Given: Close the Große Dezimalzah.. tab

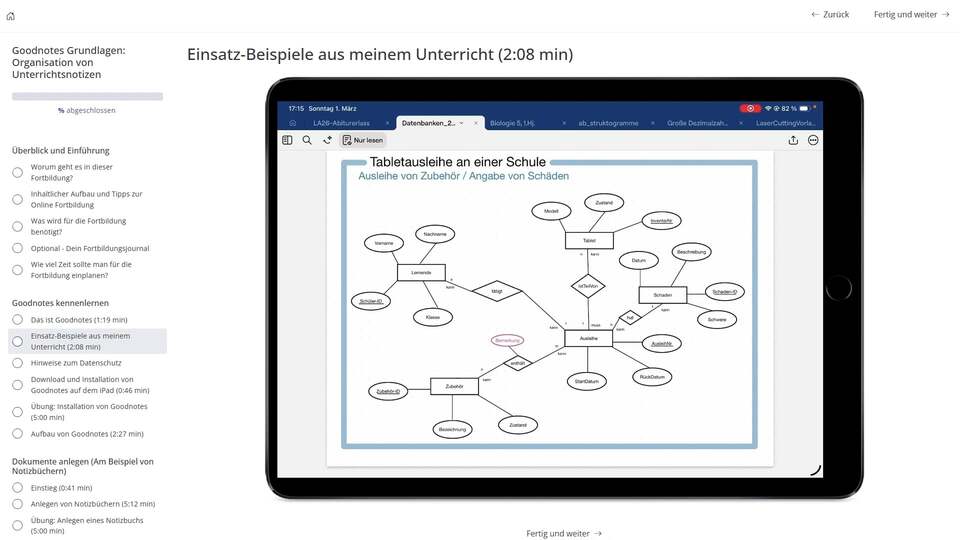Looking at the screenshot, I should pos(741,123).
